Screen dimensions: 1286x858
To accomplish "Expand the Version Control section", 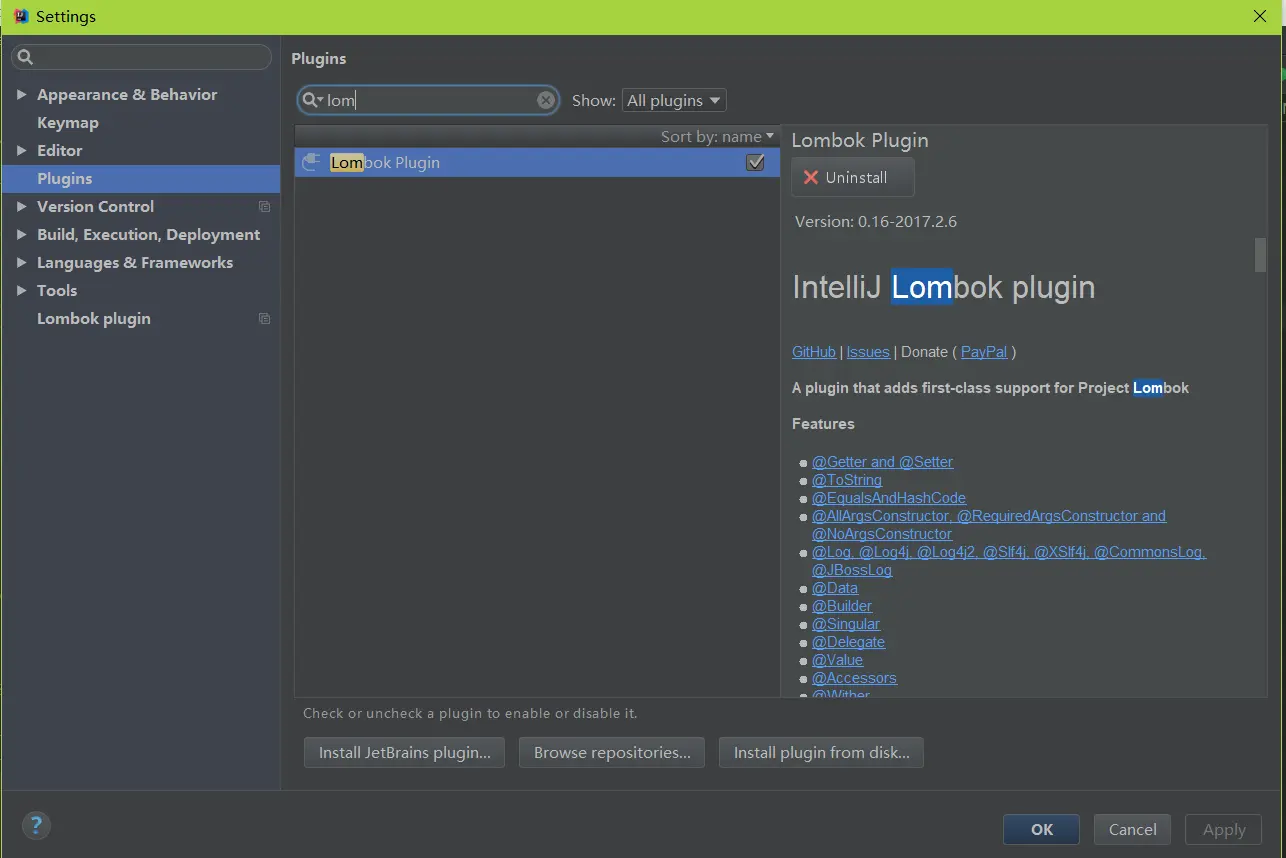I will (21, 206).
